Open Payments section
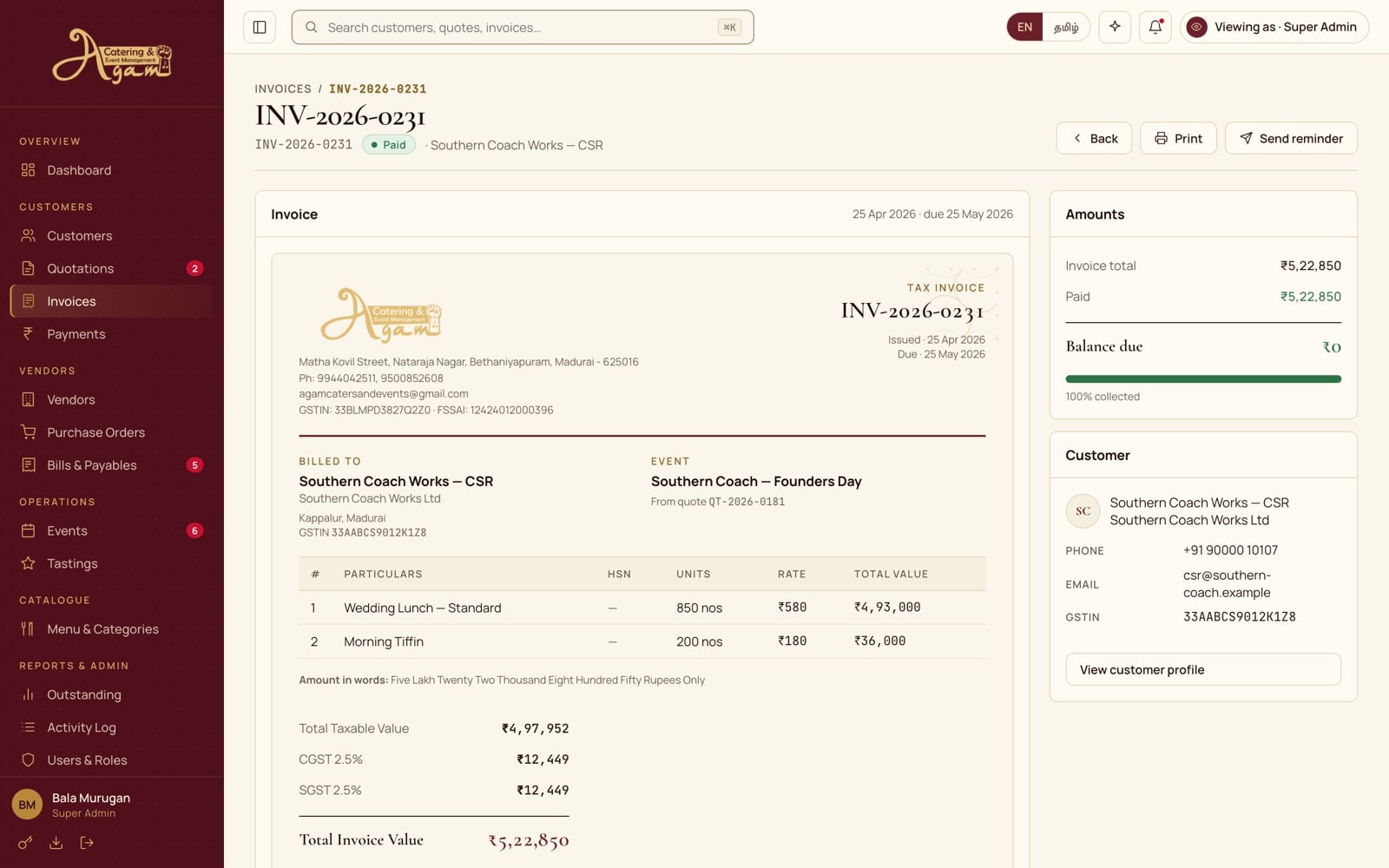The image size is (1389, 868). point(112,334)
